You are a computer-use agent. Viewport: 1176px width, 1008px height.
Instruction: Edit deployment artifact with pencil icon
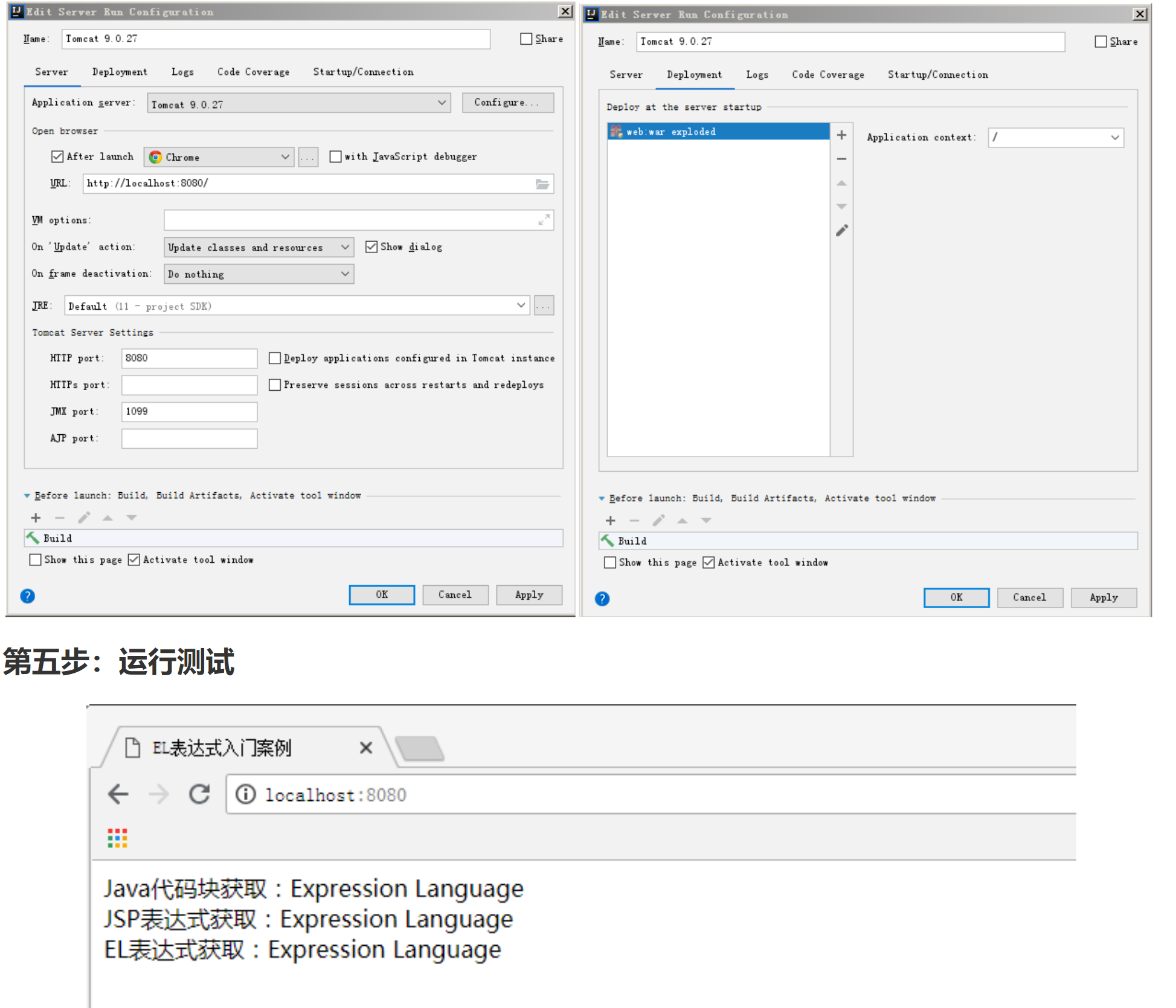(x=841, y=231)
